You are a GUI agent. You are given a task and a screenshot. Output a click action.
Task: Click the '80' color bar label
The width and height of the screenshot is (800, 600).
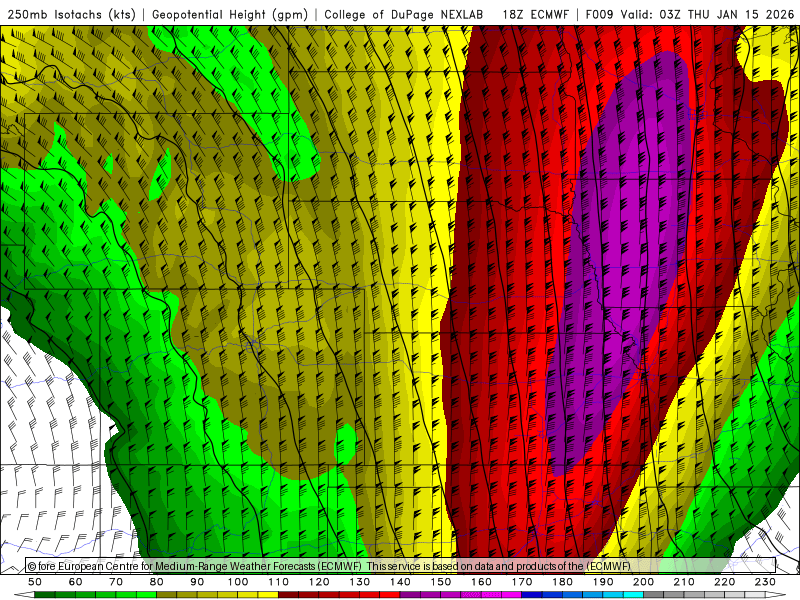point(156,582)
